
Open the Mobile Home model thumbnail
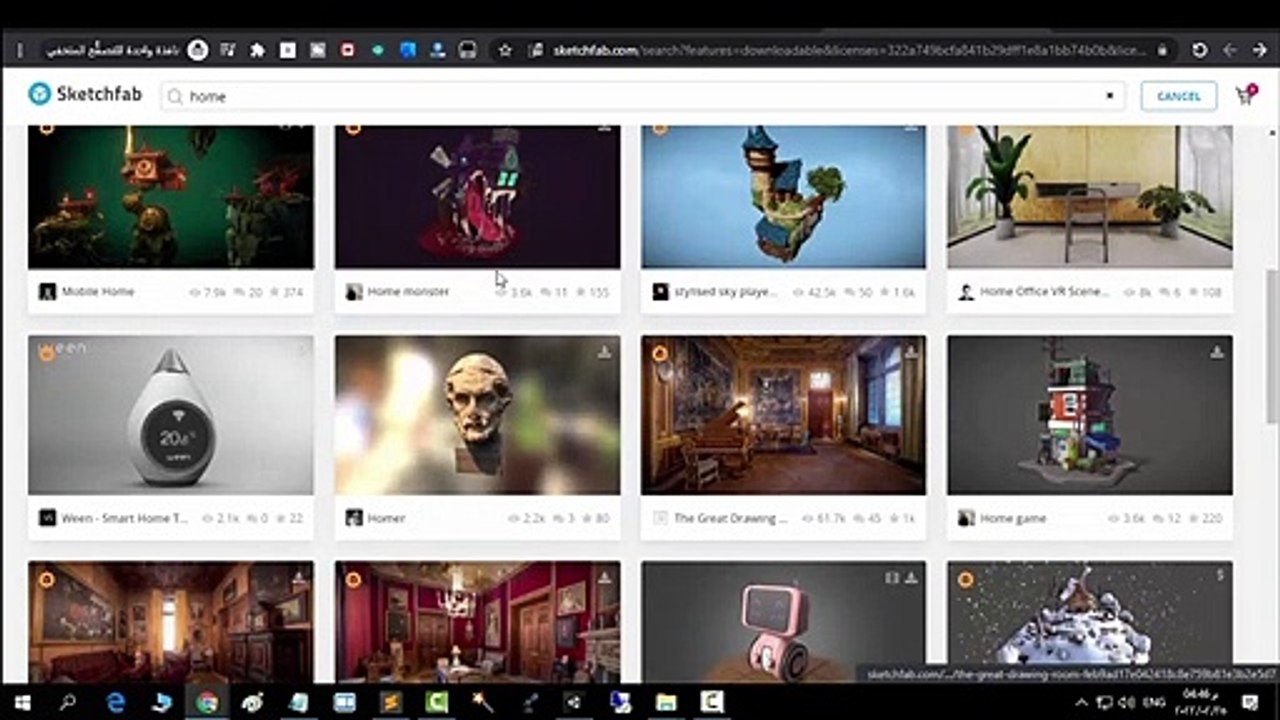[171, 197]
